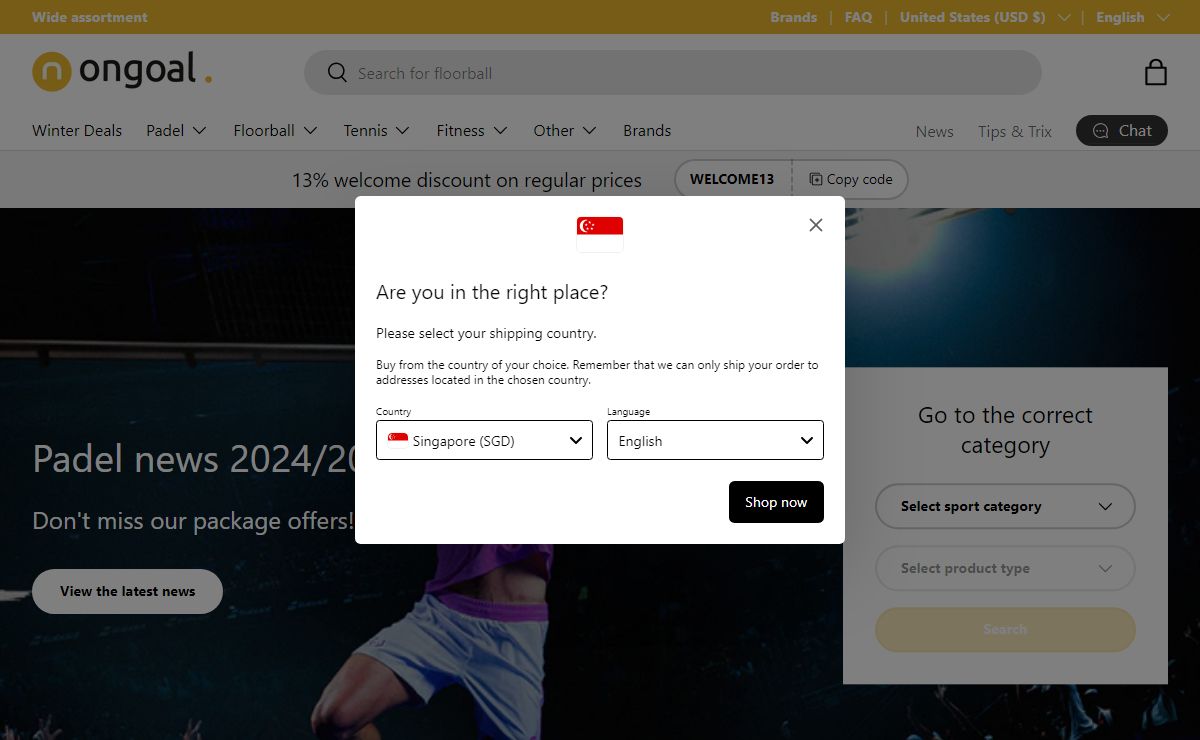Click 13% welcome discount text
Image resolution: width=1200 pixels, height=740 pixels.
[467, 180]
